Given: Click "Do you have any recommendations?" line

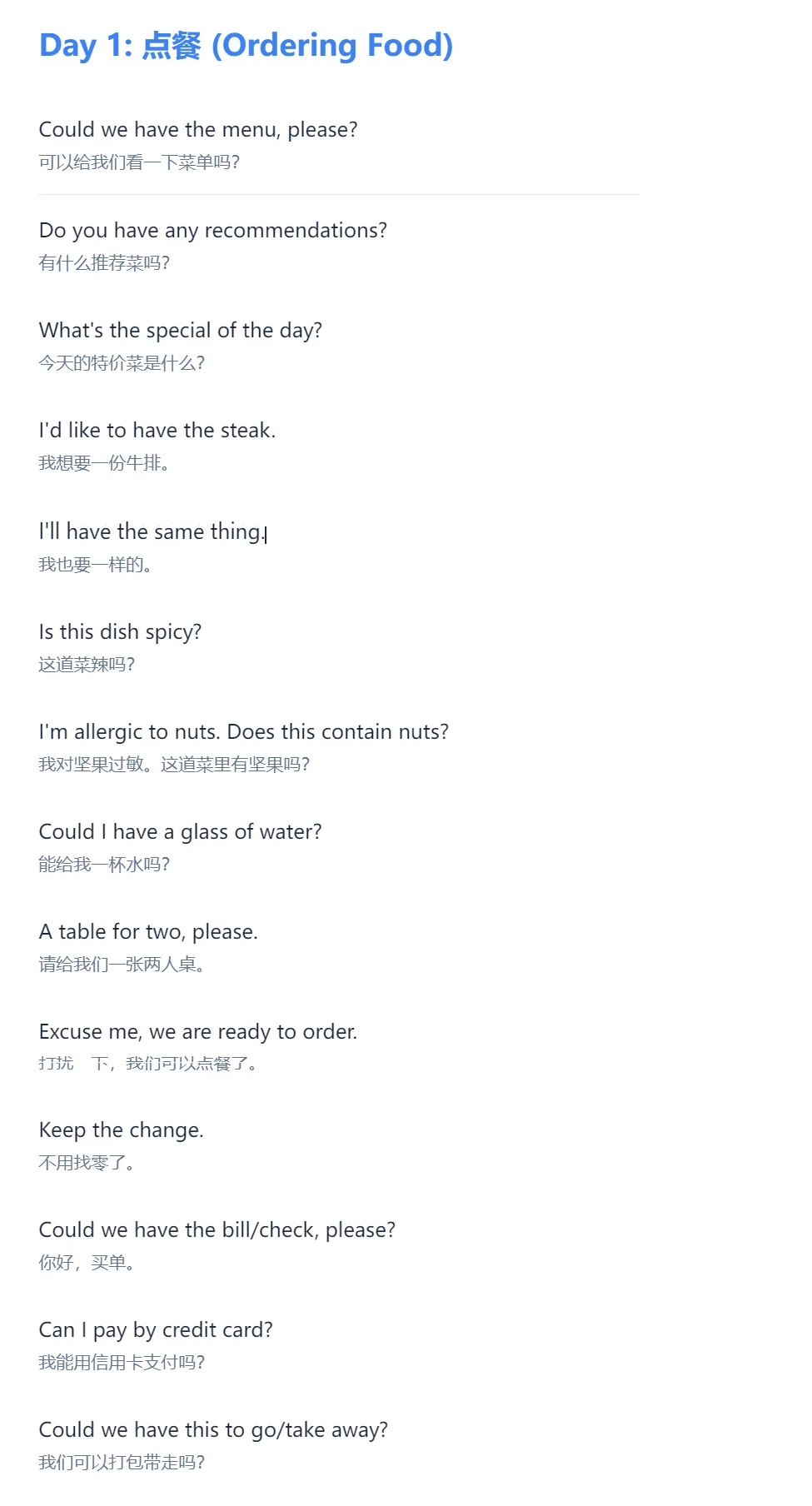Looking at the screenshot, I should (x=213, y=231).
